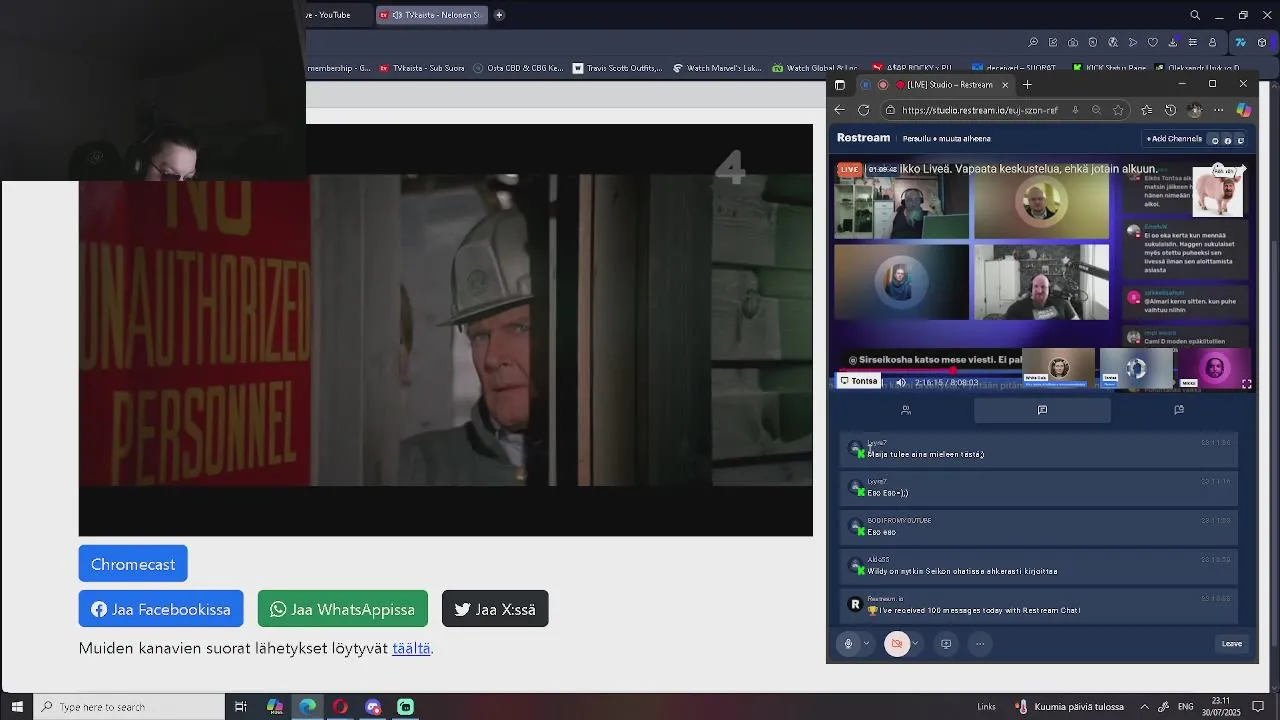Screen dimensions: 1280x720
Task: Open the Edge icon on taskbar
Action: [x=307, y=707]
